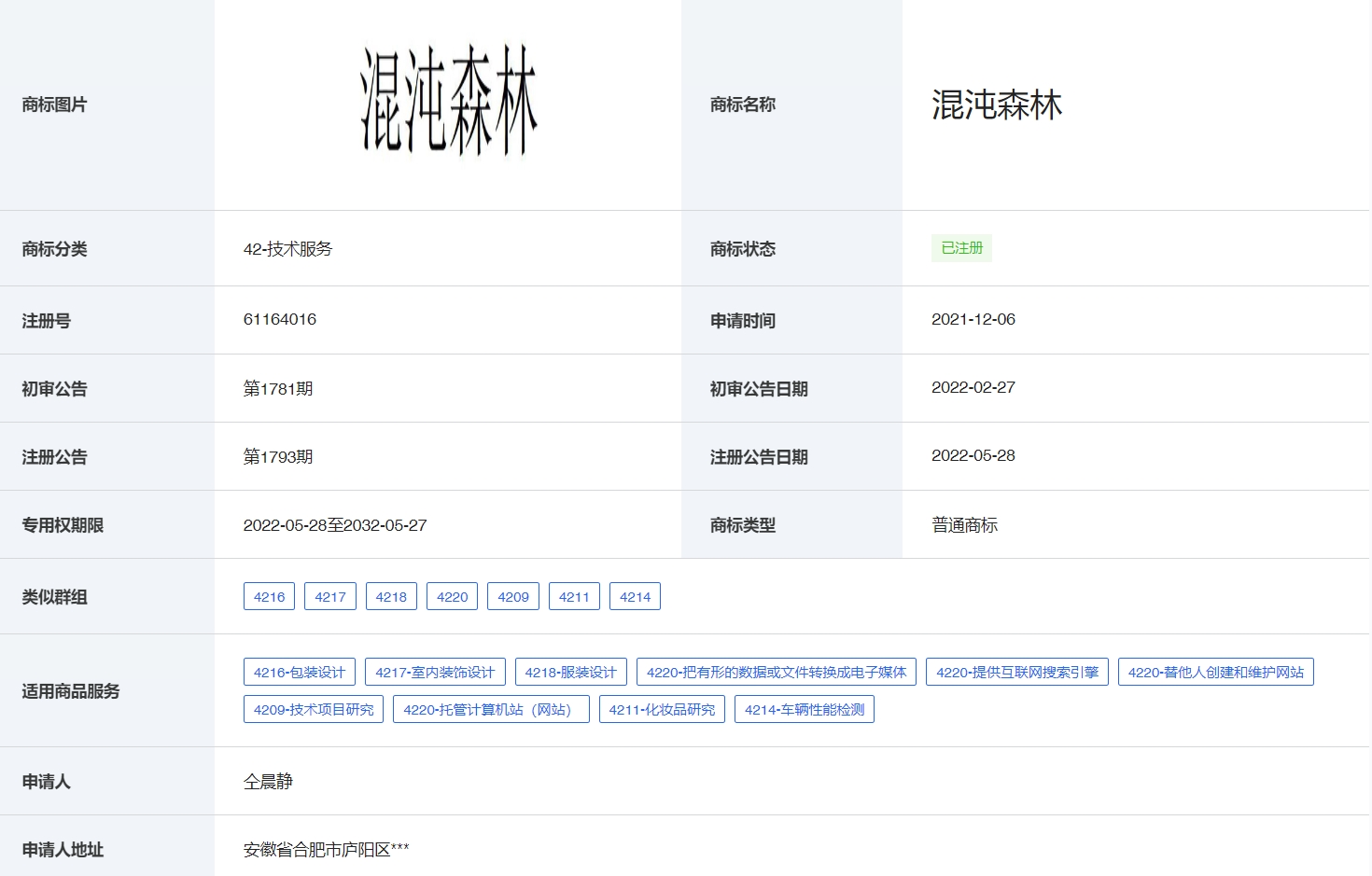The height and width of the screenshot is (876, 1372).
Task: Open the 4209-技术项目研究 service tag
Action: (313, 709)
